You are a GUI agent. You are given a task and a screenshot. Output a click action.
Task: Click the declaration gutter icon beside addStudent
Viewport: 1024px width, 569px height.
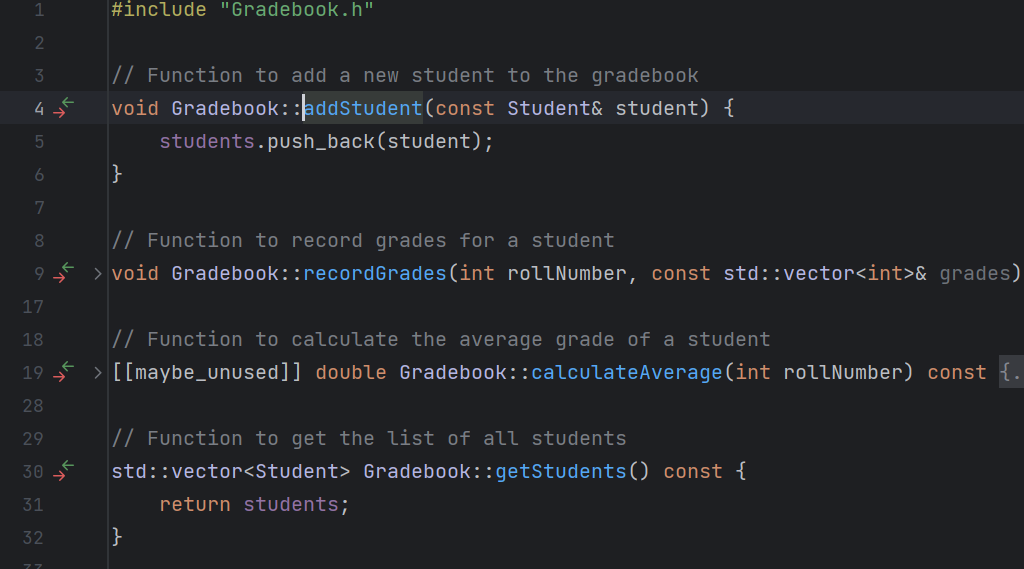[x=63, y=107]
